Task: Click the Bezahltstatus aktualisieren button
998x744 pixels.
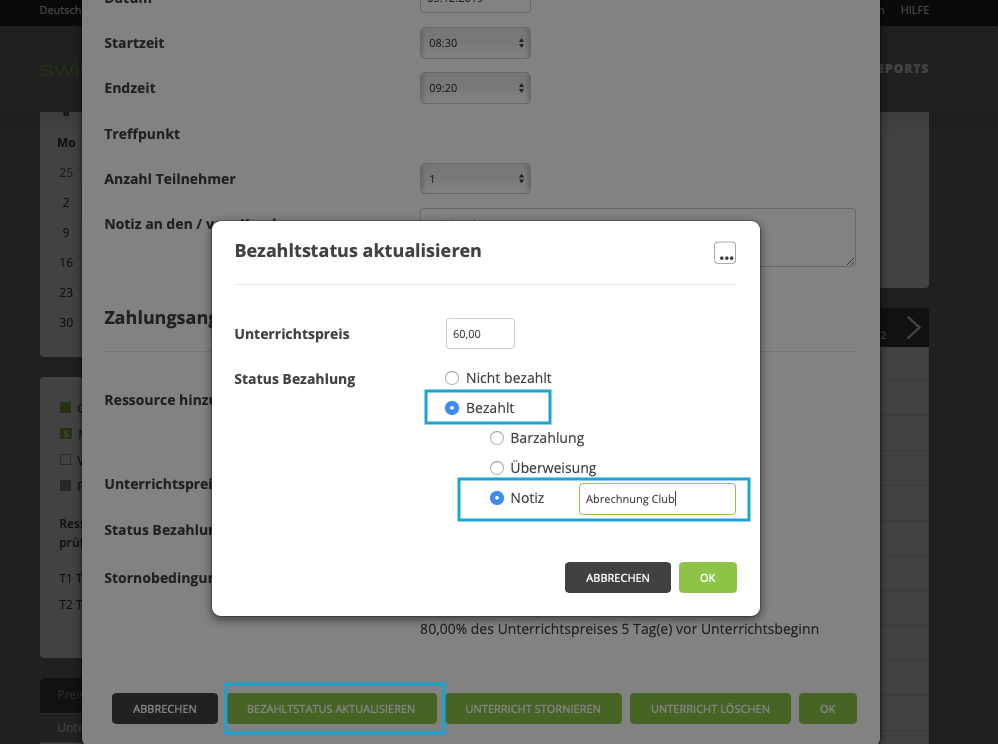Action: pyautogui.click(x=333, y=709)
